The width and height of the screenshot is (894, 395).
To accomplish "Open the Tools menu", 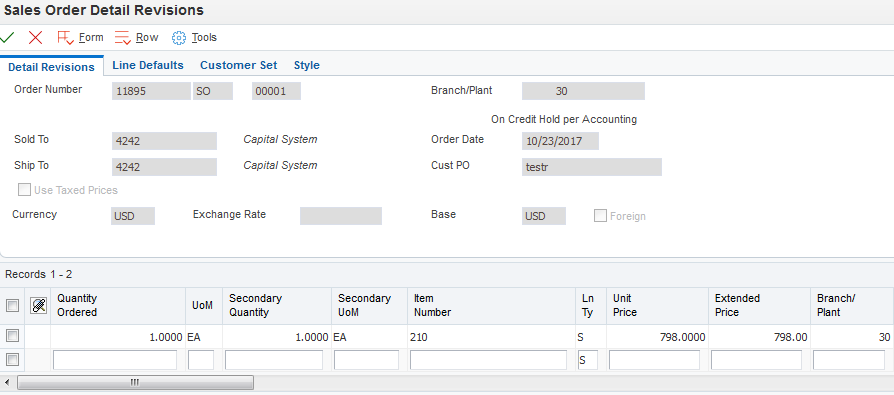I will (204, 38).
